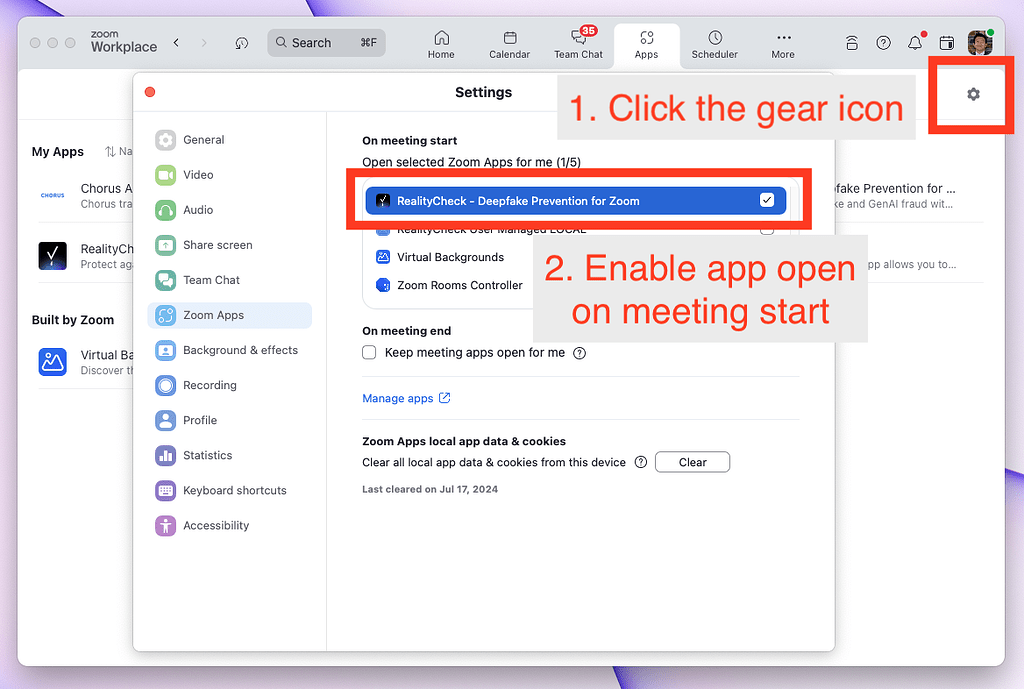The height and width of the screenshot is (689, 1024).
Task: Check Keep meeting apps open for me
Action: [x=369, y=352]
